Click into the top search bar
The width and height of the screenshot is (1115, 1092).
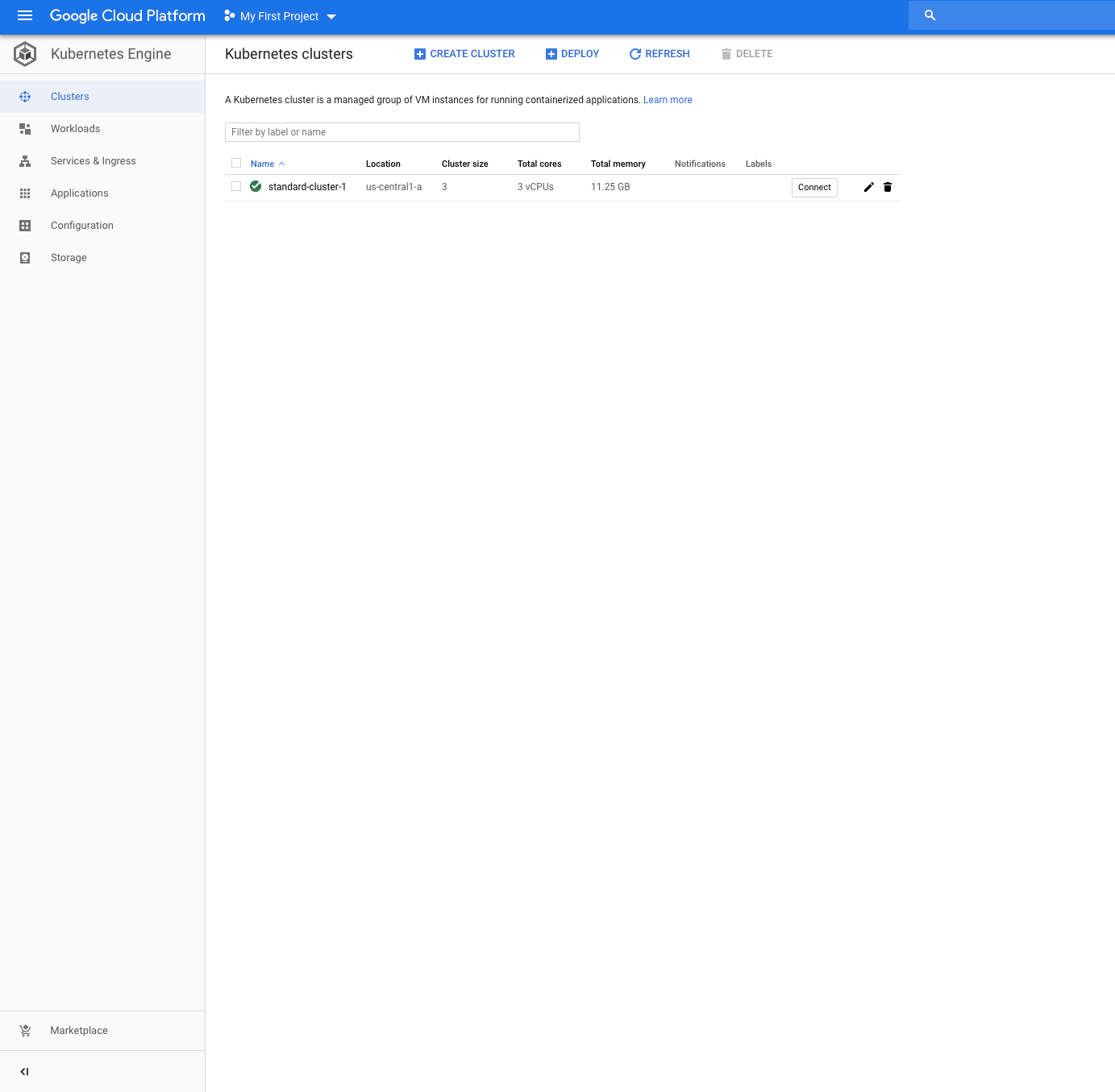1012,15
